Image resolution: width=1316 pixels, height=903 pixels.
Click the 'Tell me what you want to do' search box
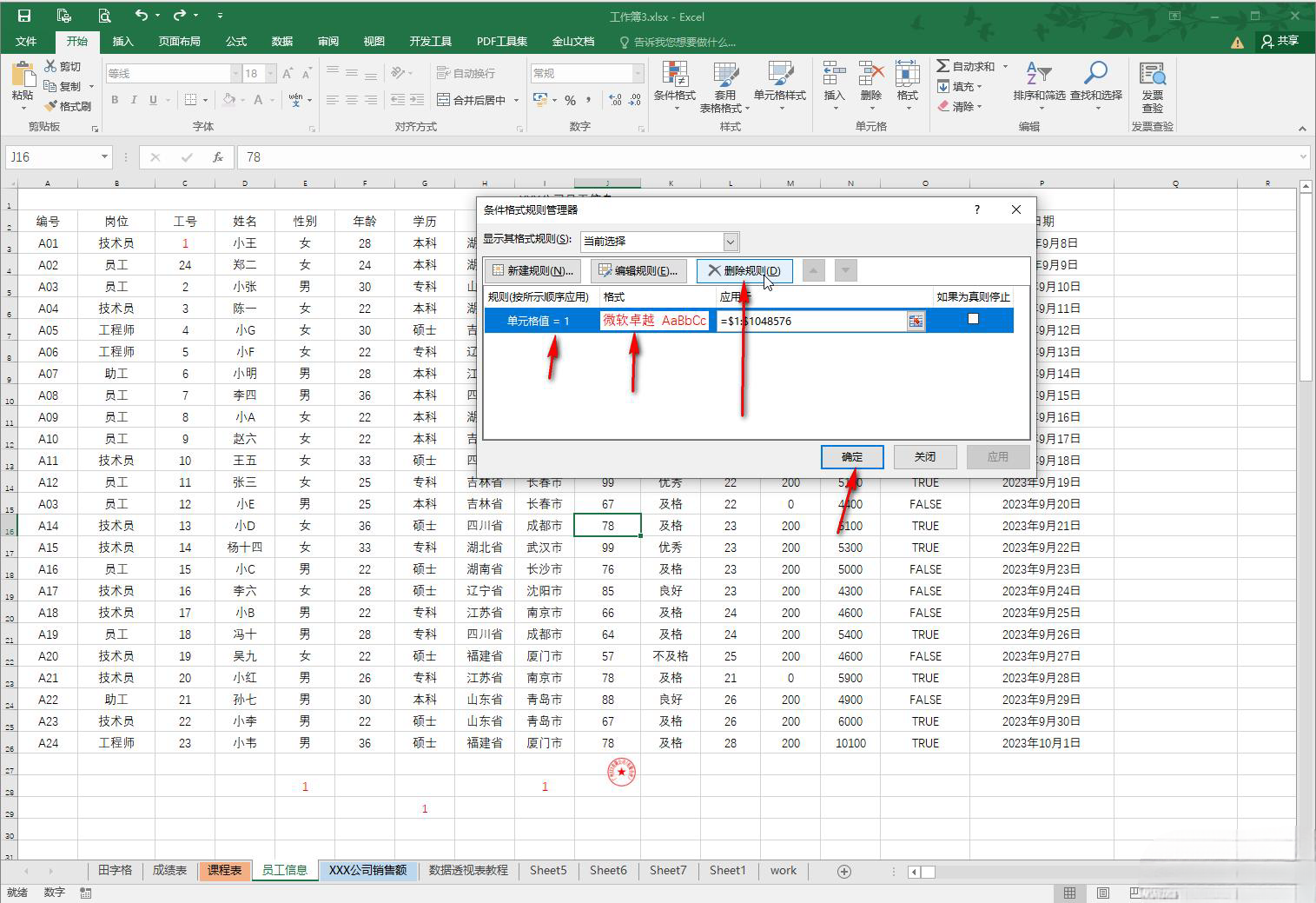coord(678,42)
